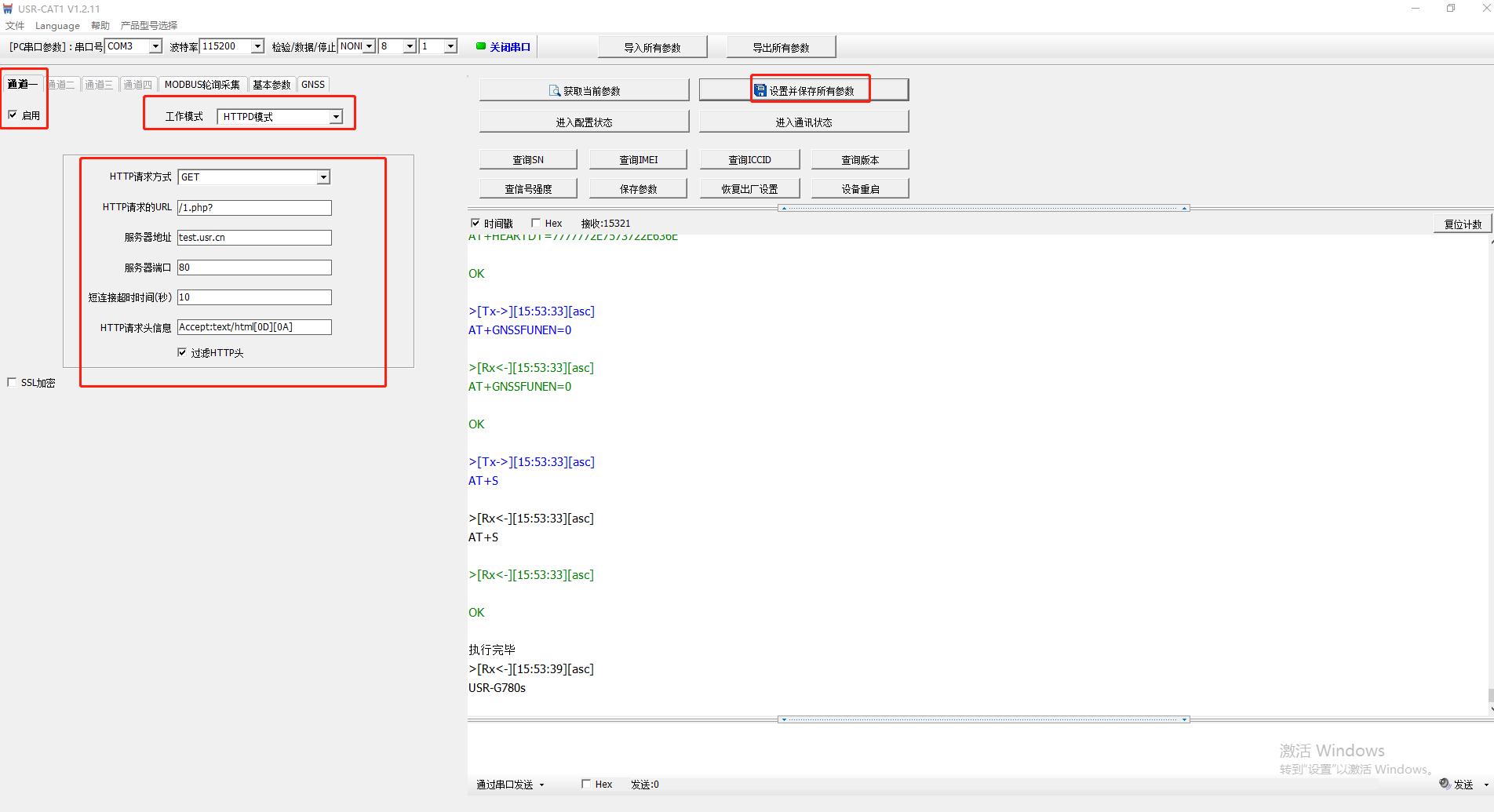Uncheck the 启用 checkbox for channel one
This screenshot has width=1494, height=812.
pyautogui.click(x=13, y=115)
